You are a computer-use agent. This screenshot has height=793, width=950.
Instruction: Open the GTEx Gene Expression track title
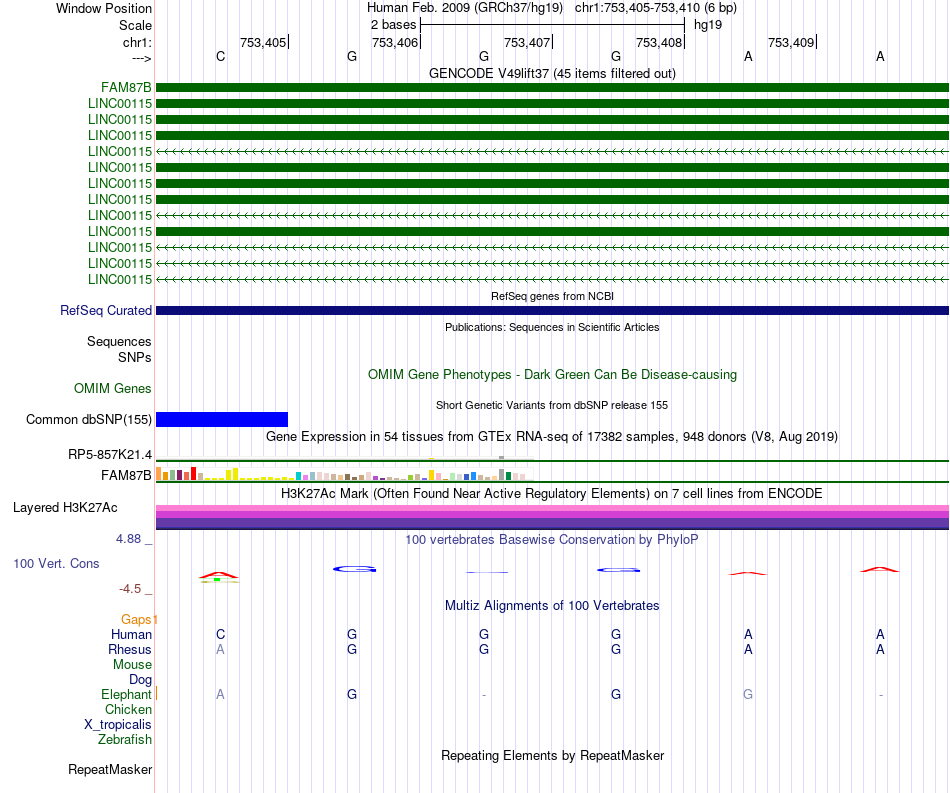point(552,436)
